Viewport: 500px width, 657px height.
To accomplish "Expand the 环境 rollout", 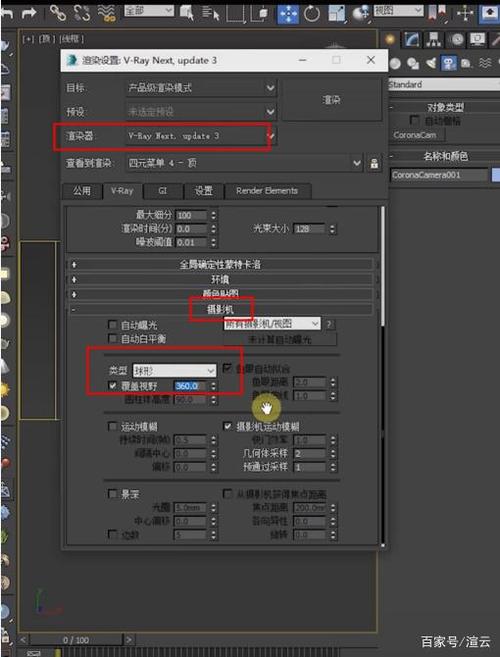I will [x=220, y=279].
